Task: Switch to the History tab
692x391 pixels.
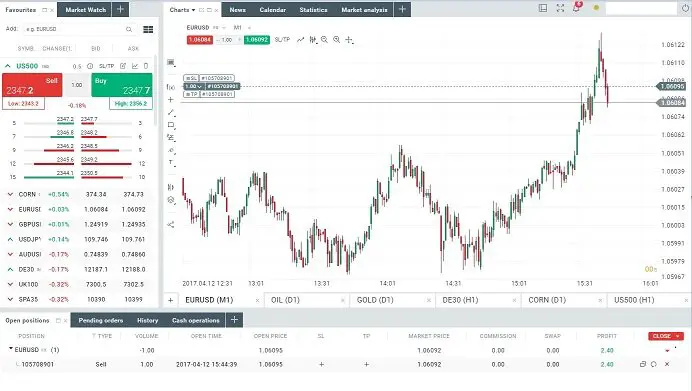Action: tap(147, 320)
